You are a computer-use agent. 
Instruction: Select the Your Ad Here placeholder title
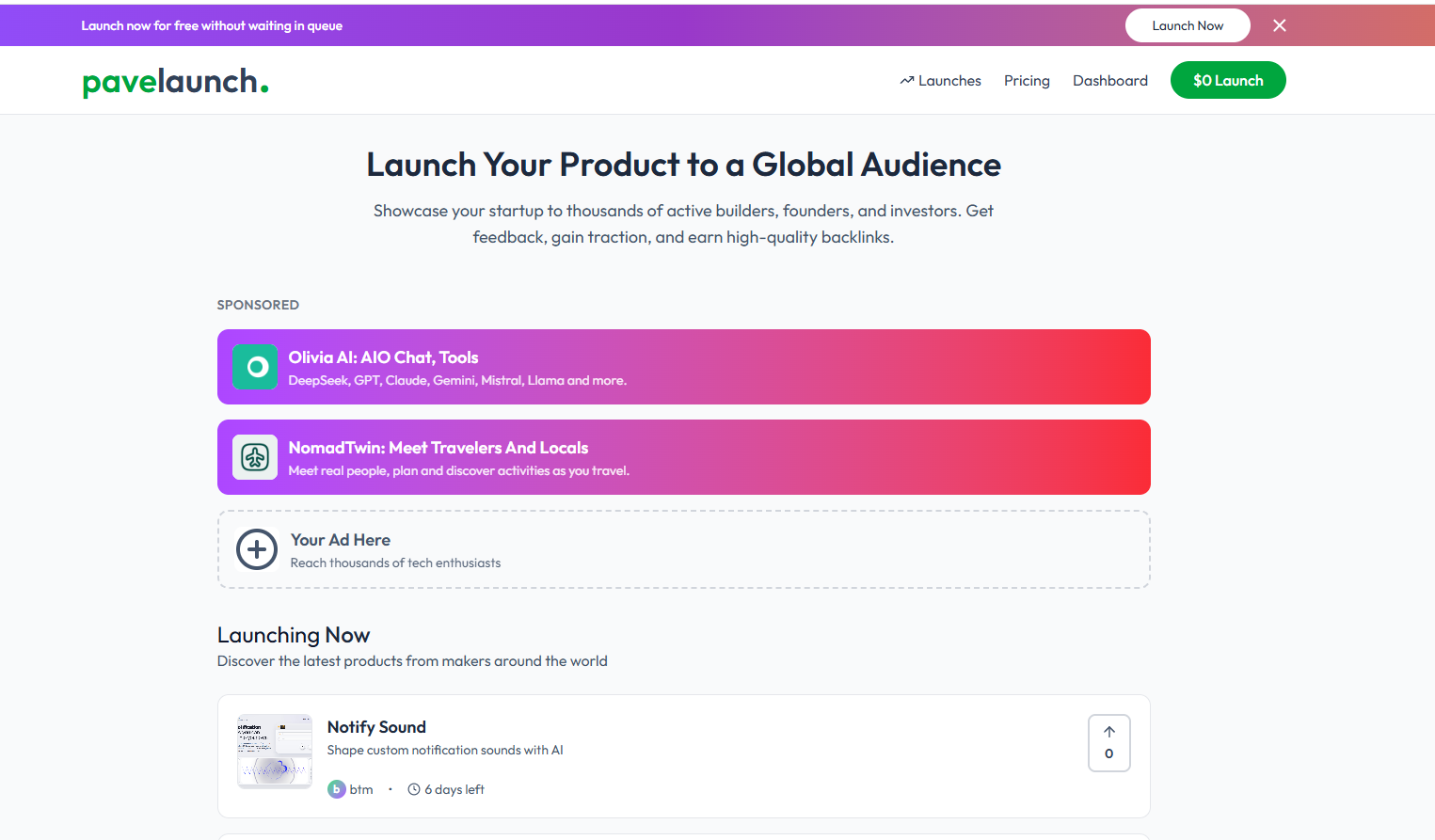pos(341,540)
